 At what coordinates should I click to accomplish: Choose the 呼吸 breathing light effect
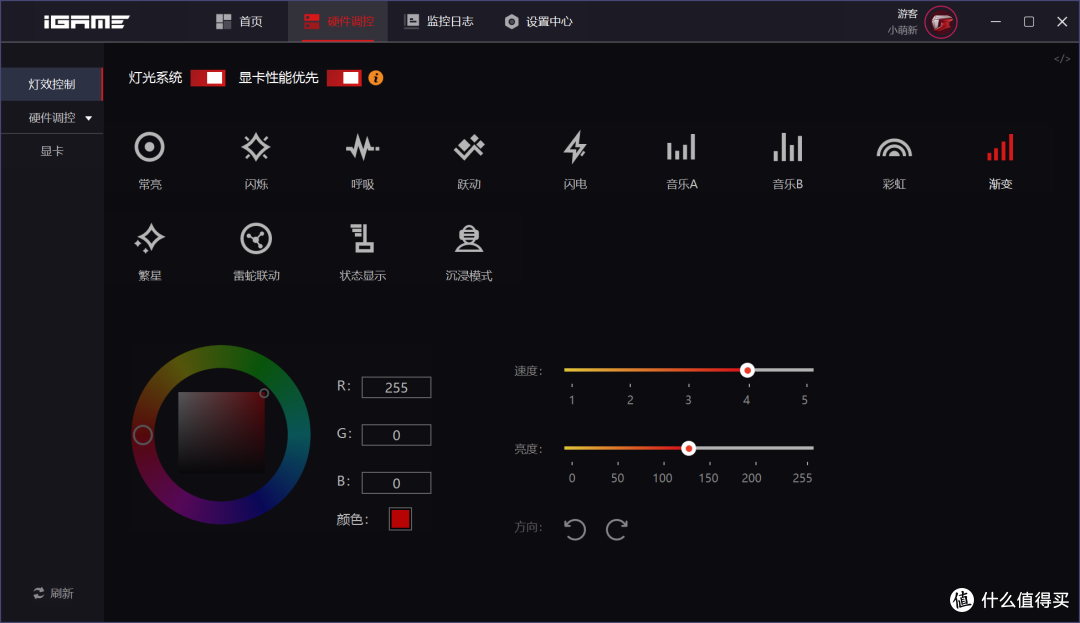362,160
